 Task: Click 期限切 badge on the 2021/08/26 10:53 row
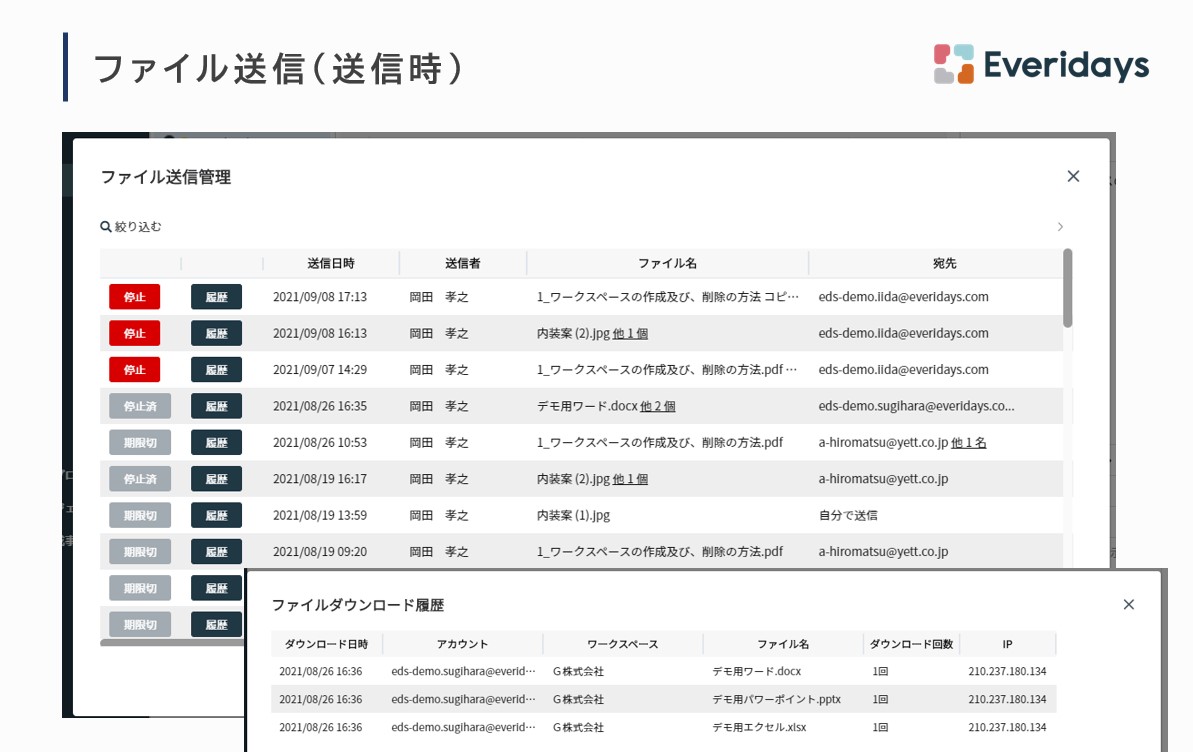139,442
